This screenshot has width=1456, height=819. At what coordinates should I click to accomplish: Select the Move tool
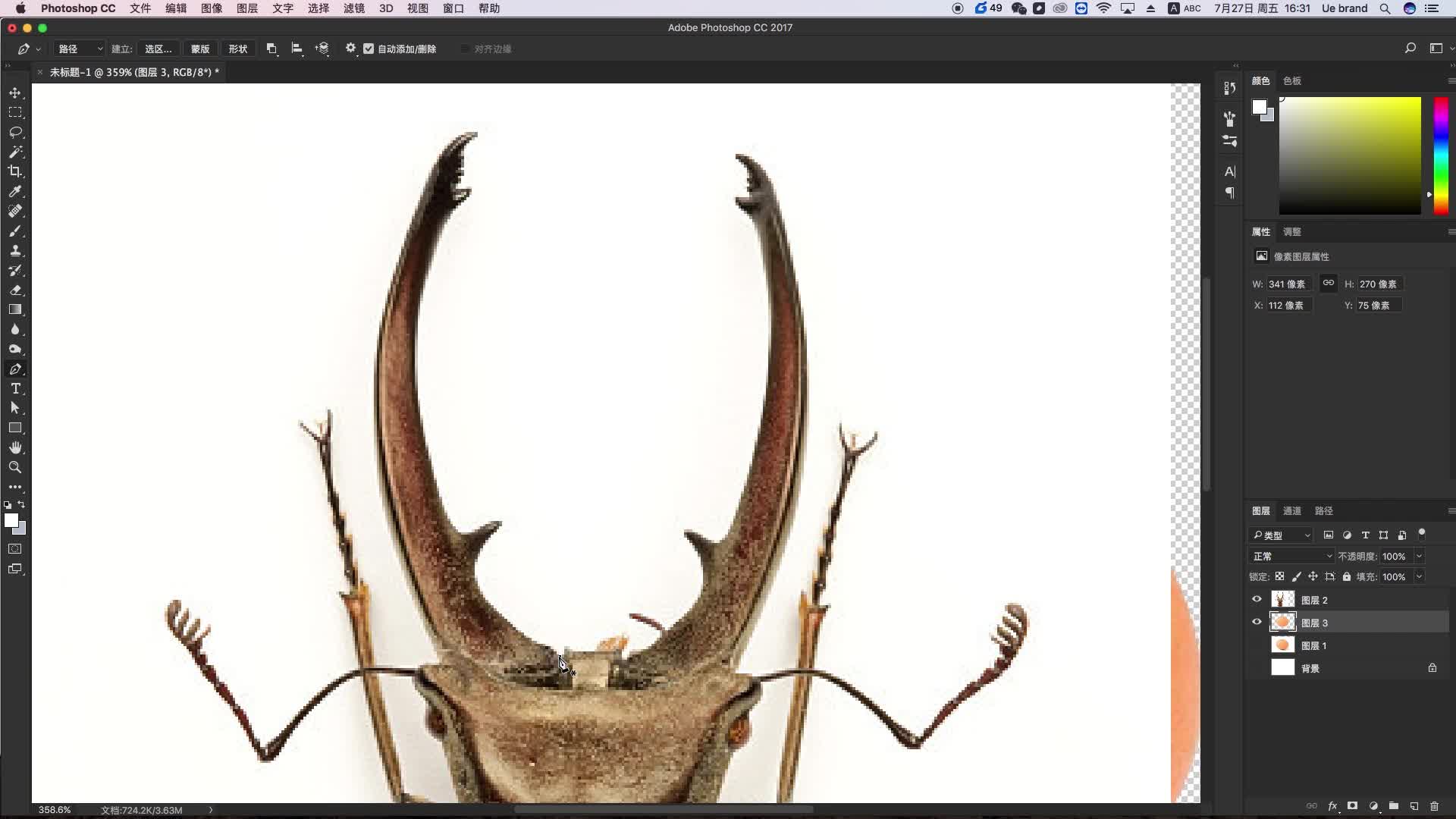click(15, 93)
